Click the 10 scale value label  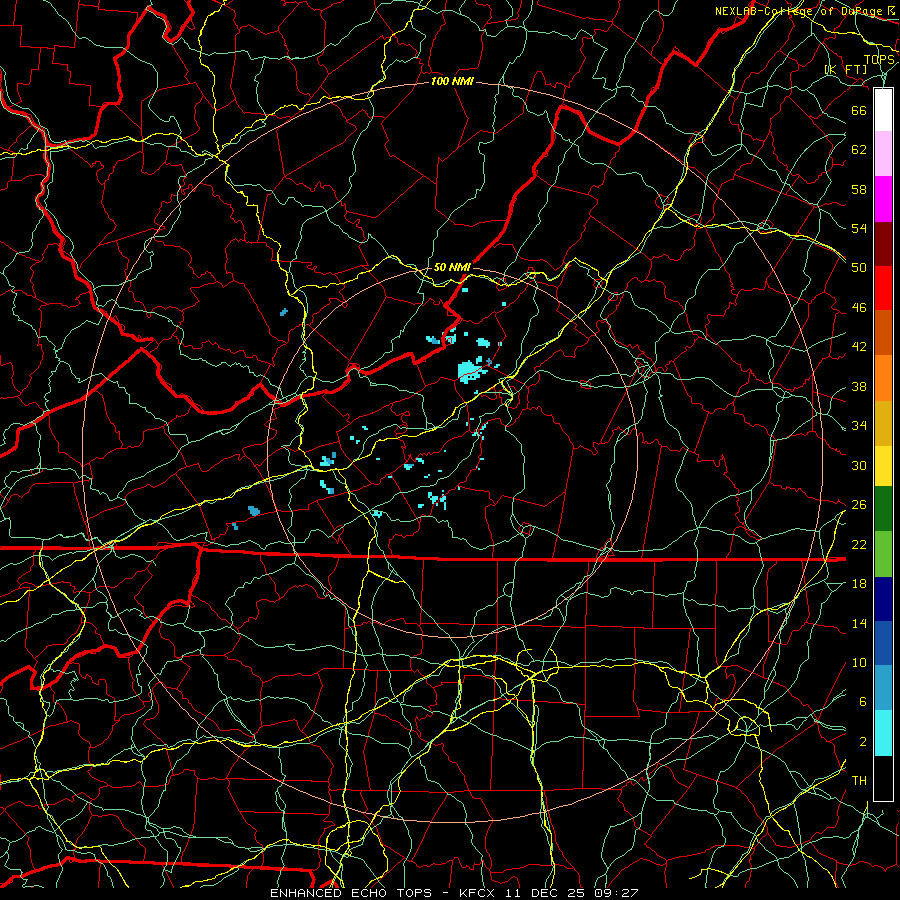point(859,662)
